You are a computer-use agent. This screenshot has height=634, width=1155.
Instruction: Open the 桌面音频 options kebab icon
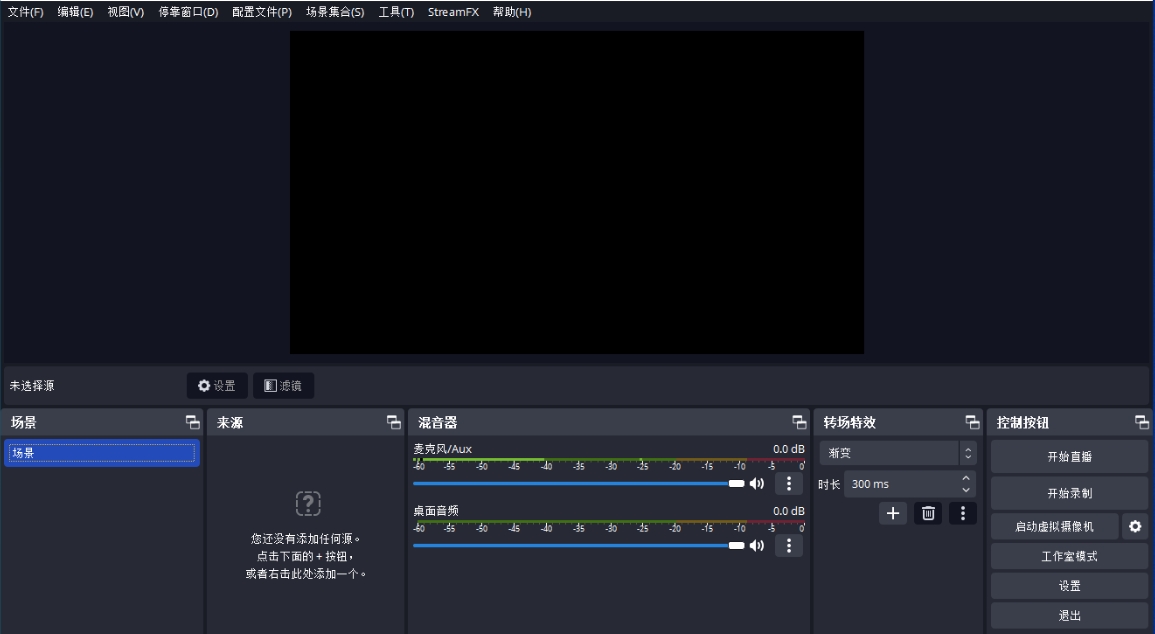click(789, 545)
